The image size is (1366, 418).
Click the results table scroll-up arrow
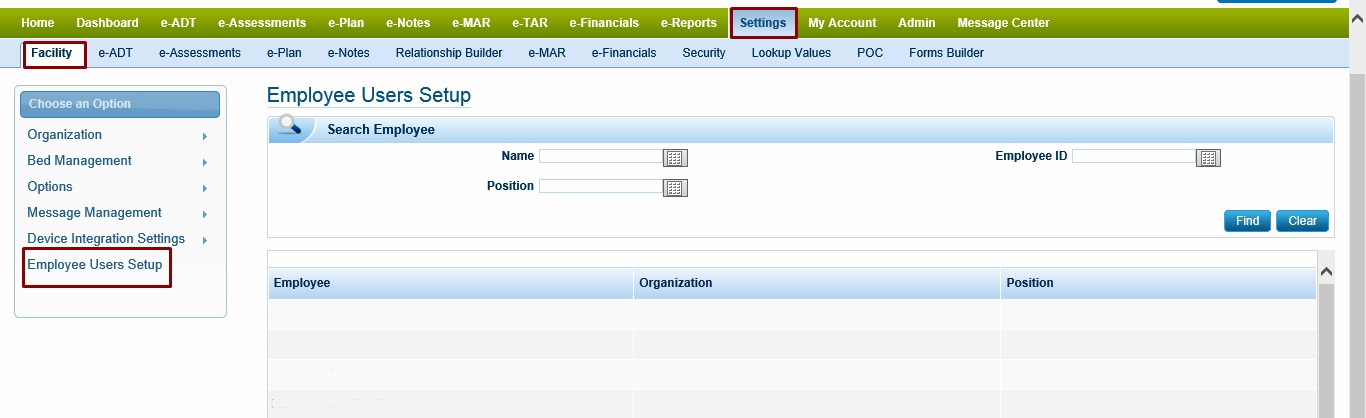pyautogui.click(x=1327, y=271)
